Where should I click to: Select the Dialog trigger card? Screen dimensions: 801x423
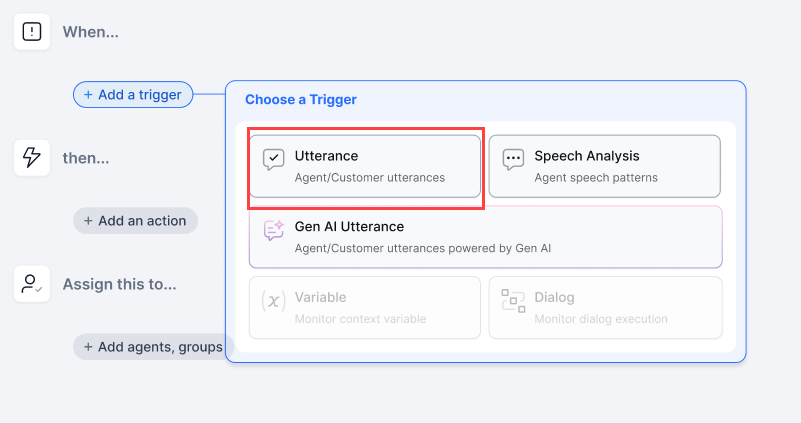tap(604, 307)
